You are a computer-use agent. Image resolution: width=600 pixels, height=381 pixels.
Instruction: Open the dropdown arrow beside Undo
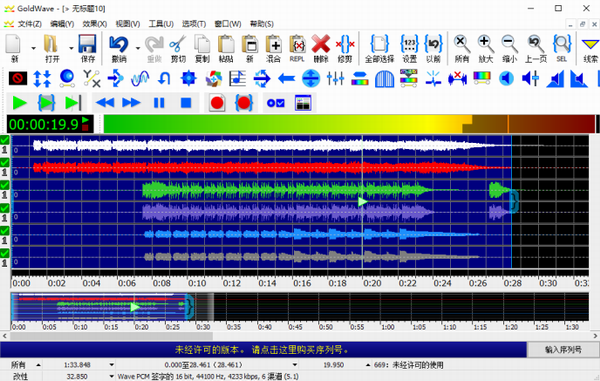(137, 48)
